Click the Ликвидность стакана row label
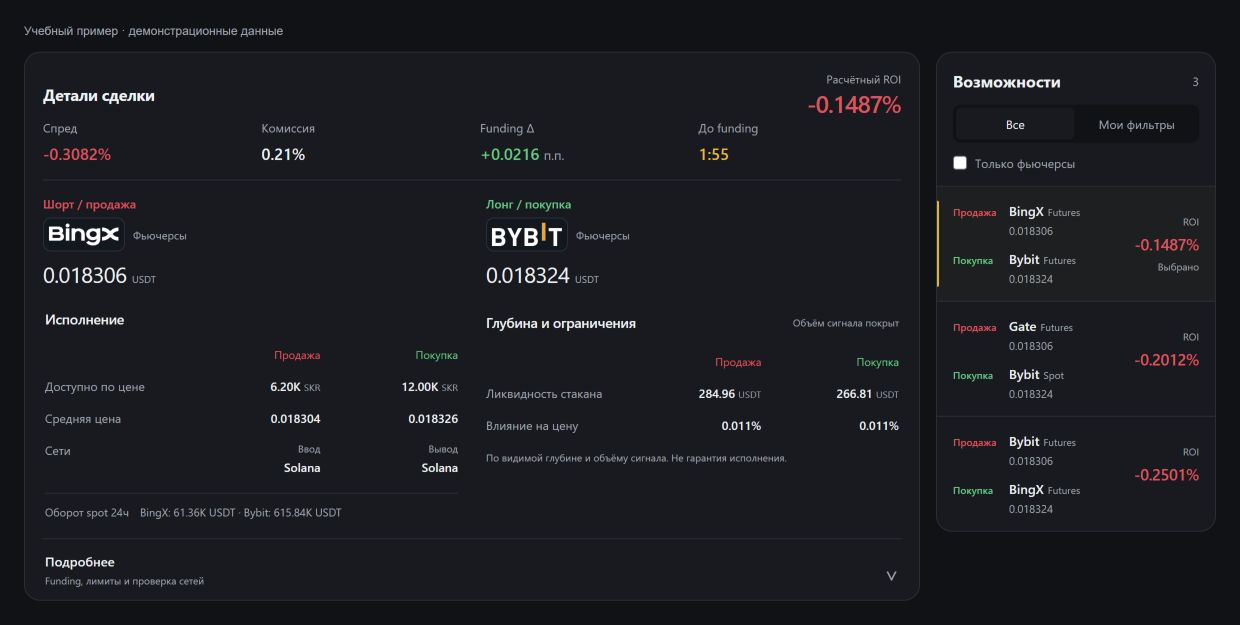Viewport: 1240px width, 625px height. pos(544,394)
